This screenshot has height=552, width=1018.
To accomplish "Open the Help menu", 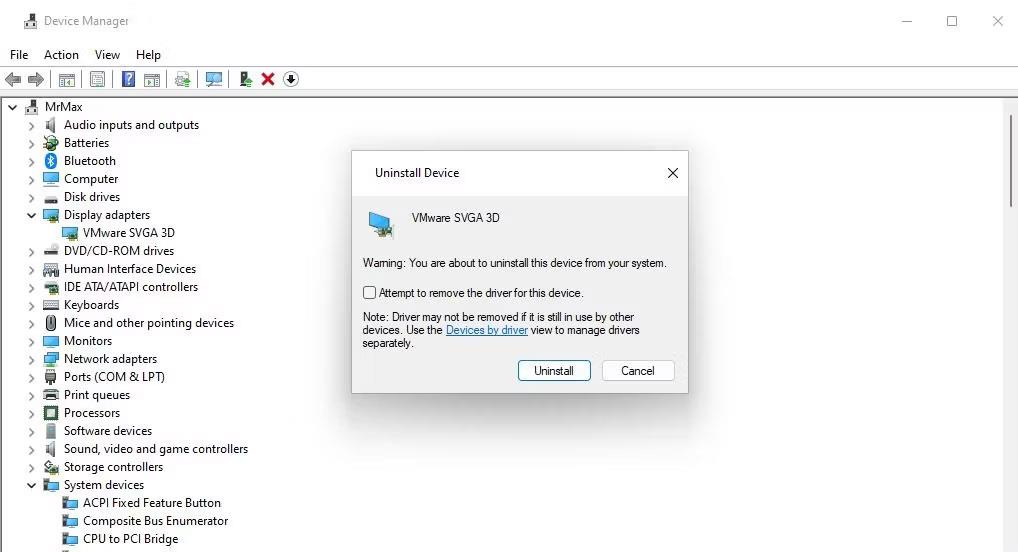I will [148, 55].
